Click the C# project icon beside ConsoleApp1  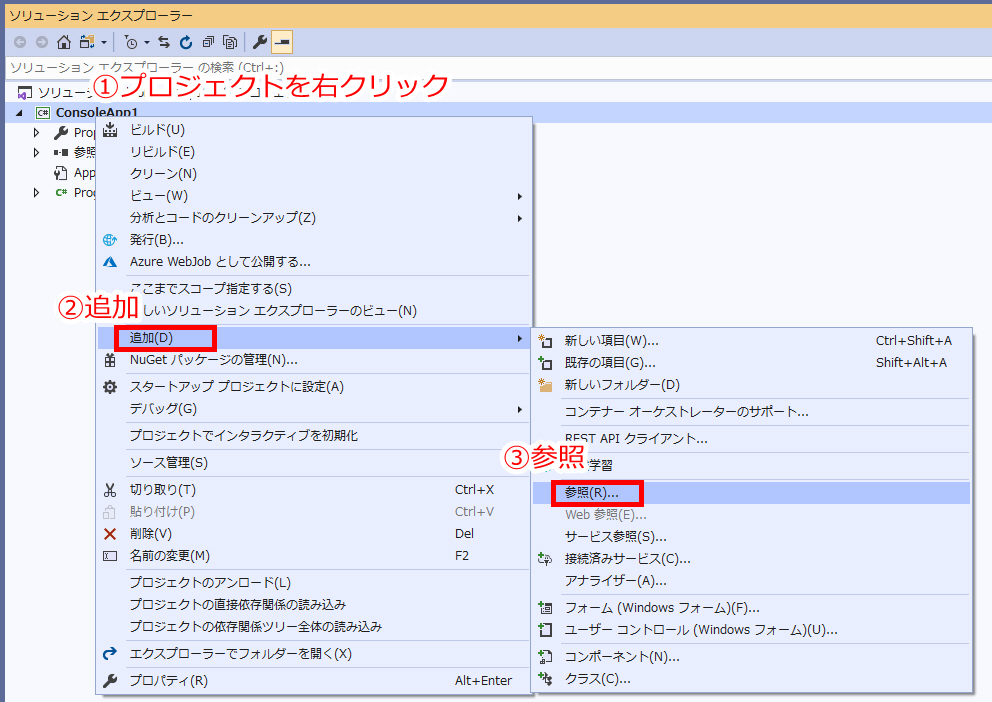pos(43,113)
